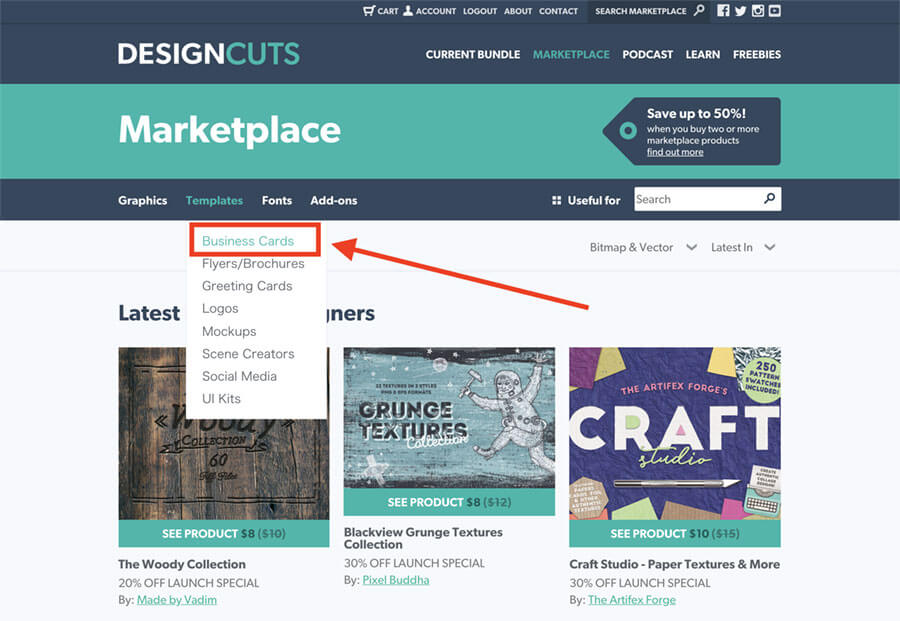Open The Artifex Forge author link
The image size is (900, 621).
click(631, 600)
